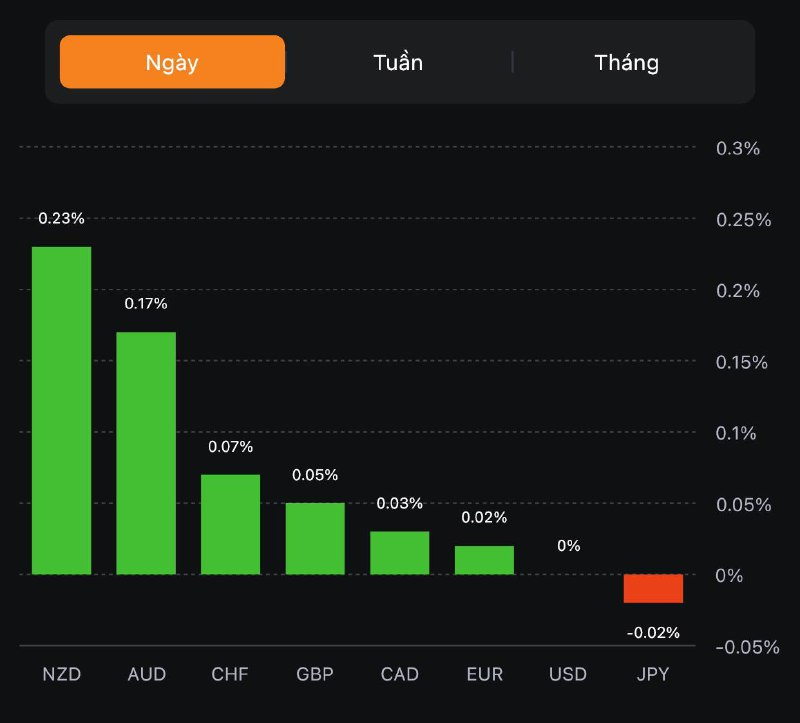The image size is (800, 723).
Task: Select the CAD bar in chart
Action: pos(399,552)
